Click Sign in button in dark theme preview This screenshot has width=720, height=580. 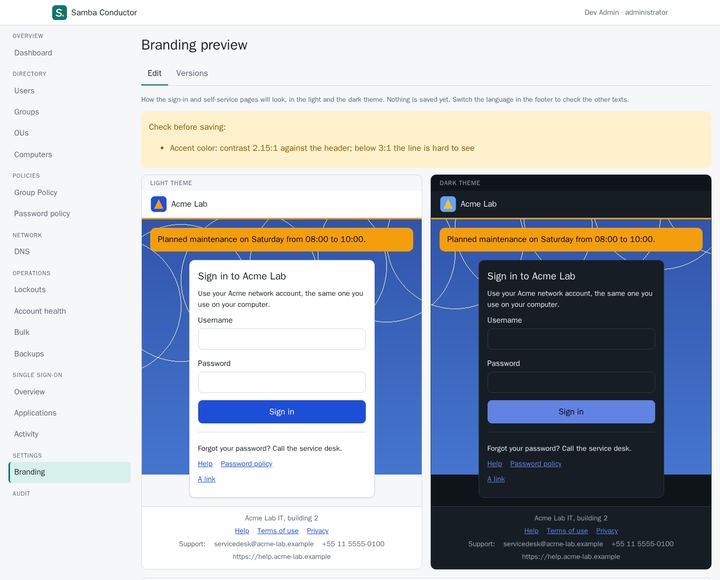click(571, 412)
